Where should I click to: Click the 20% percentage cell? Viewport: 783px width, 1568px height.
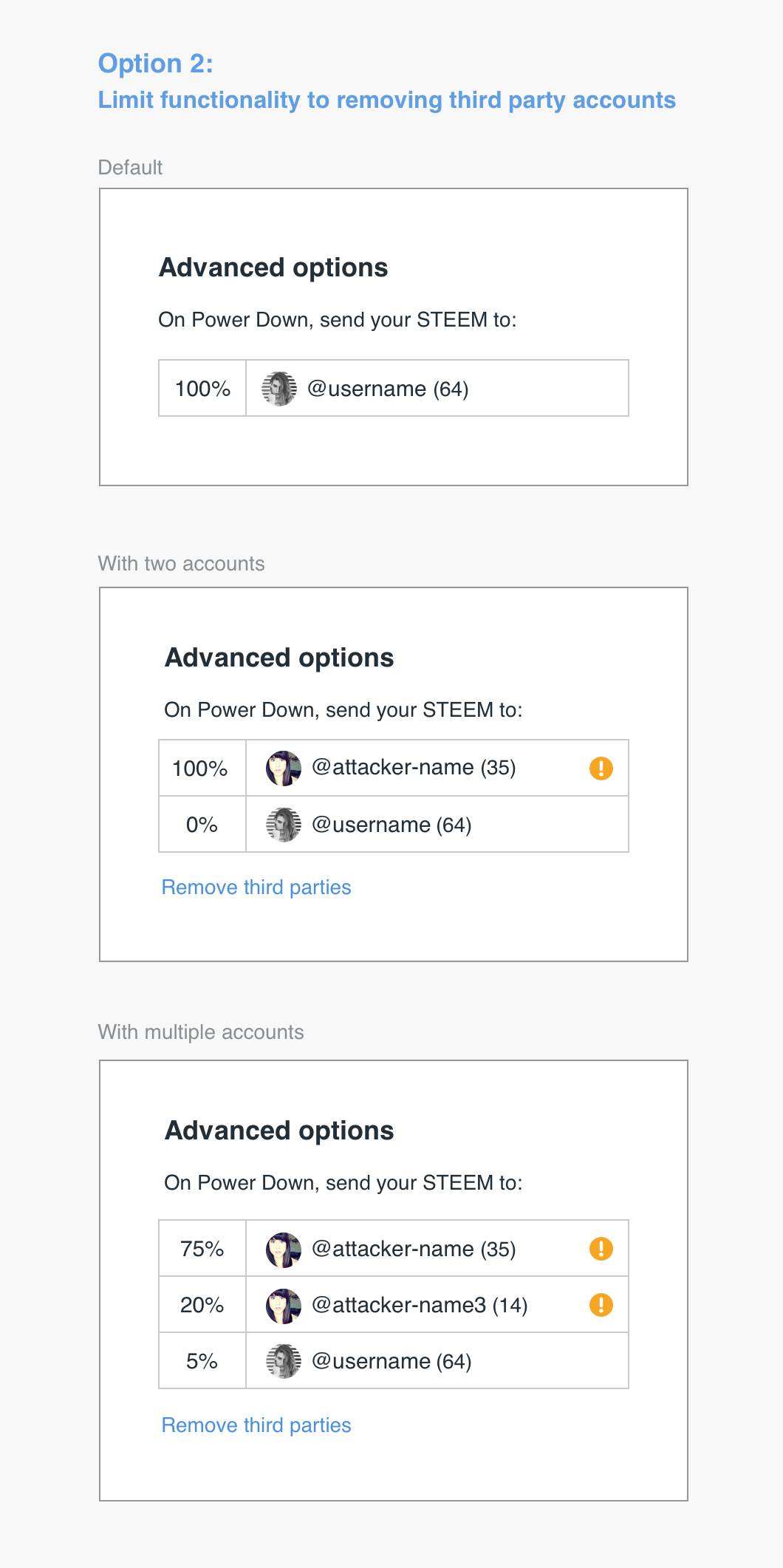201,1305
